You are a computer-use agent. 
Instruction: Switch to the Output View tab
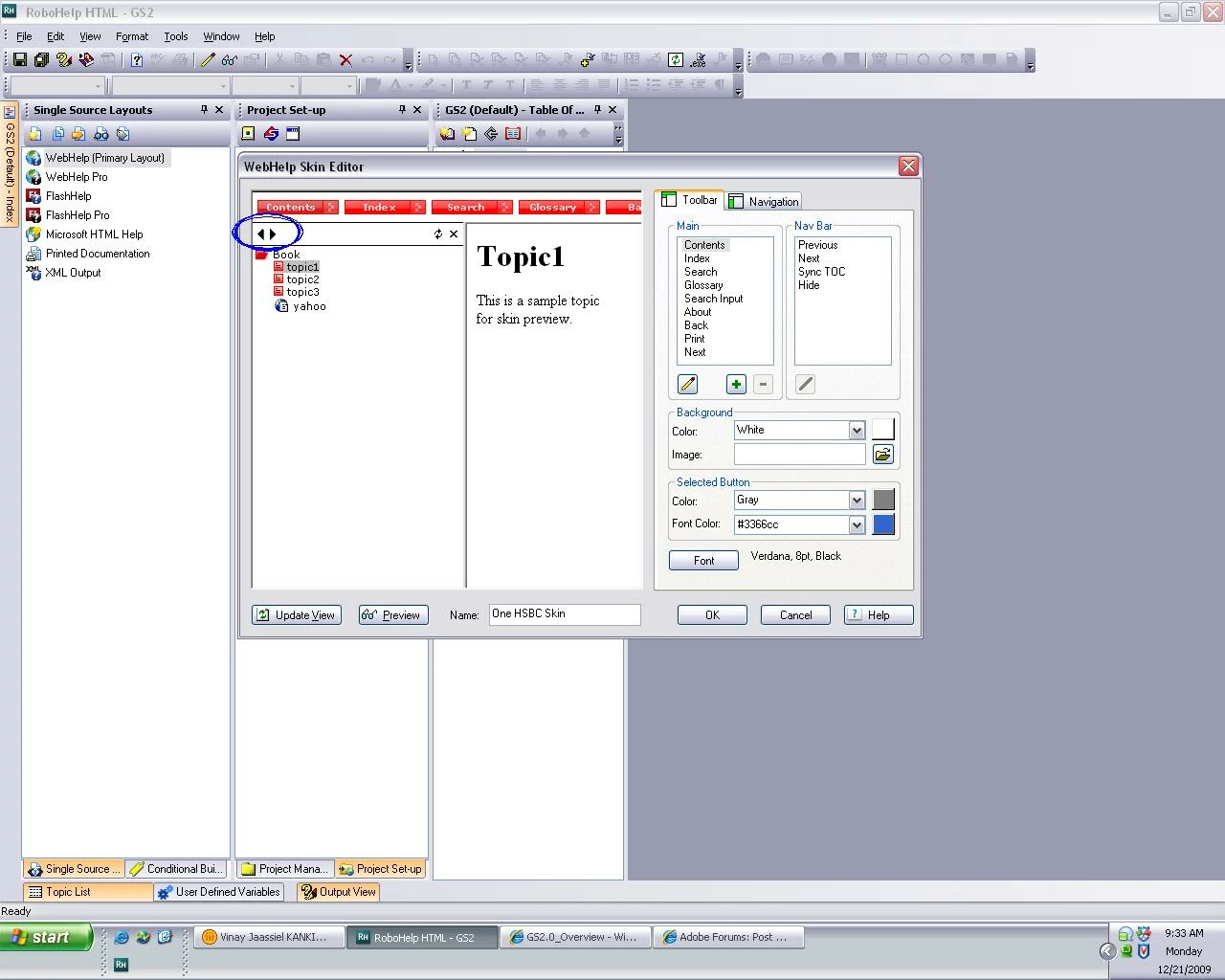point(338,892)
